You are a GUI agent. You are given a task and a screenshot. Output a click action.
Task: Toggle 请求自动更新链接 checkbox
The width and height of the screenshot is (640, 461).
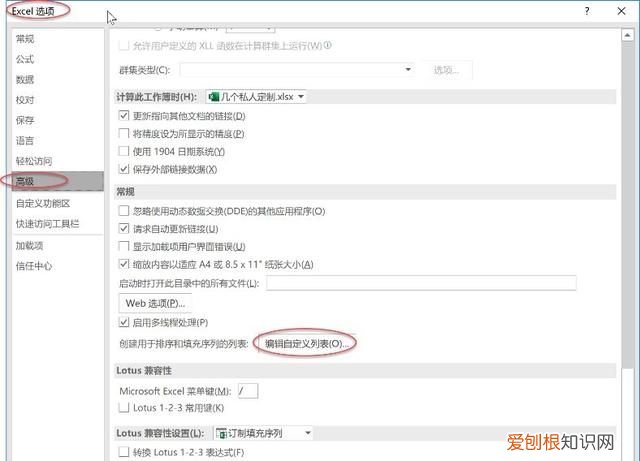(124, 229)
